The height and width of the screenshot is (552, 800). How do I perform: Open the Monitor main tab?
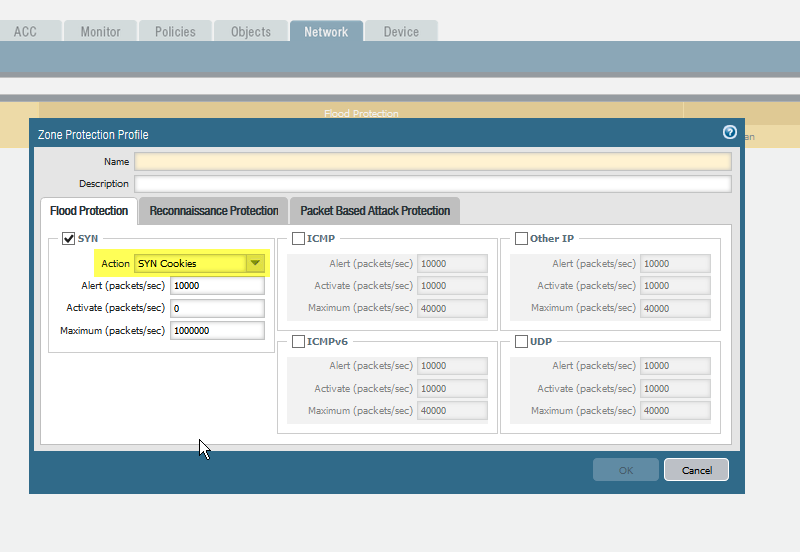click(101, 32)
